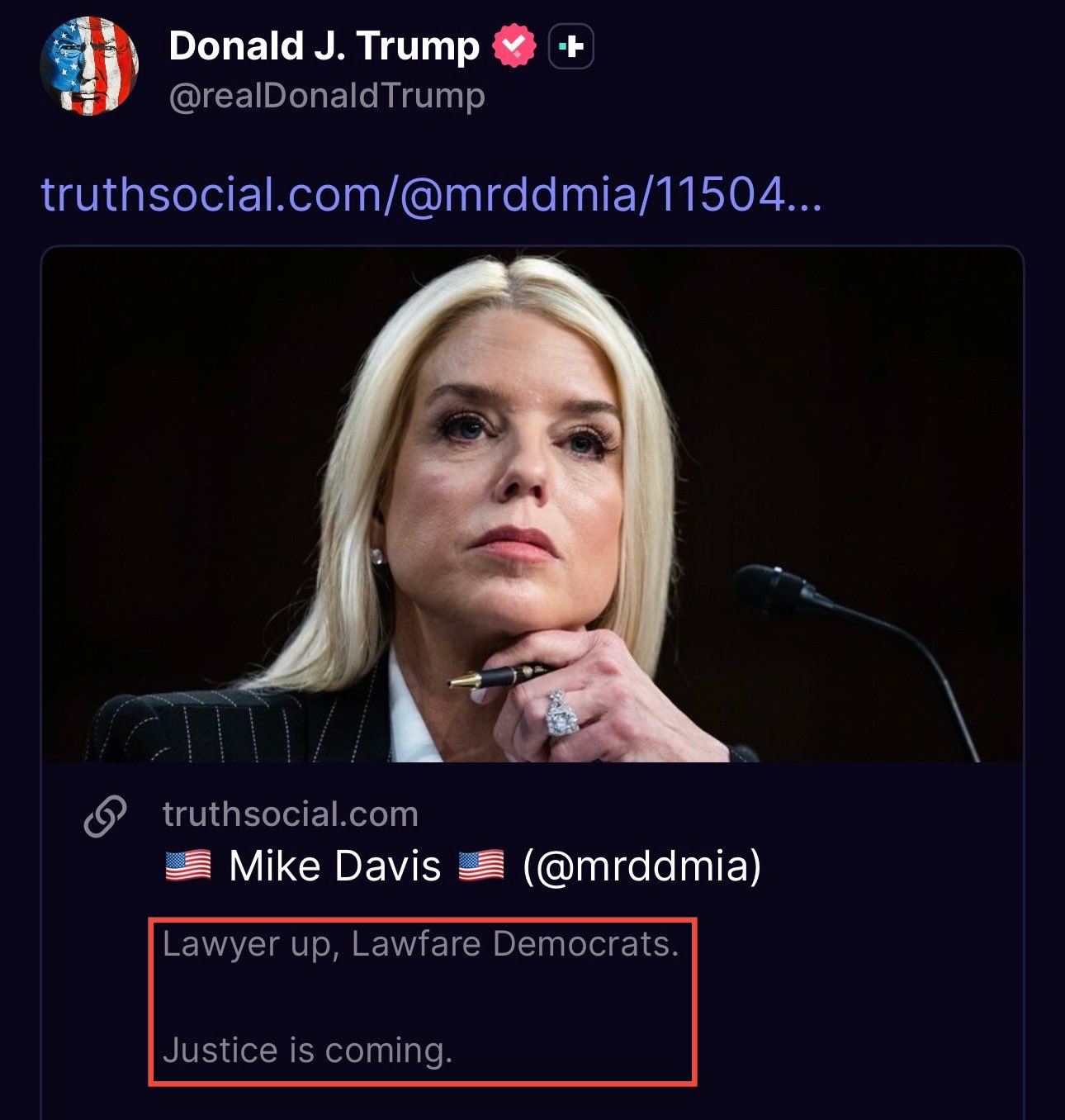Click the chain link icon in the card
Screen dimensions: 1065x1120
106,816
